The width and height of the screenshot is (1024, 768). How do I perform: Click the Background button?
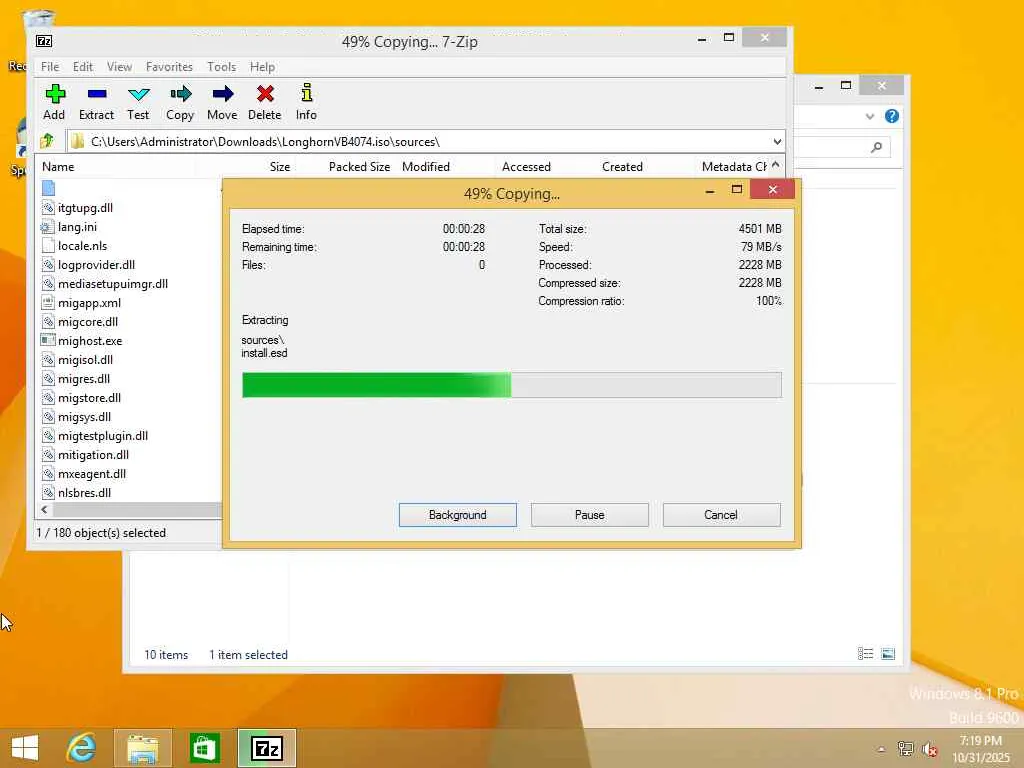coord(458,515)
